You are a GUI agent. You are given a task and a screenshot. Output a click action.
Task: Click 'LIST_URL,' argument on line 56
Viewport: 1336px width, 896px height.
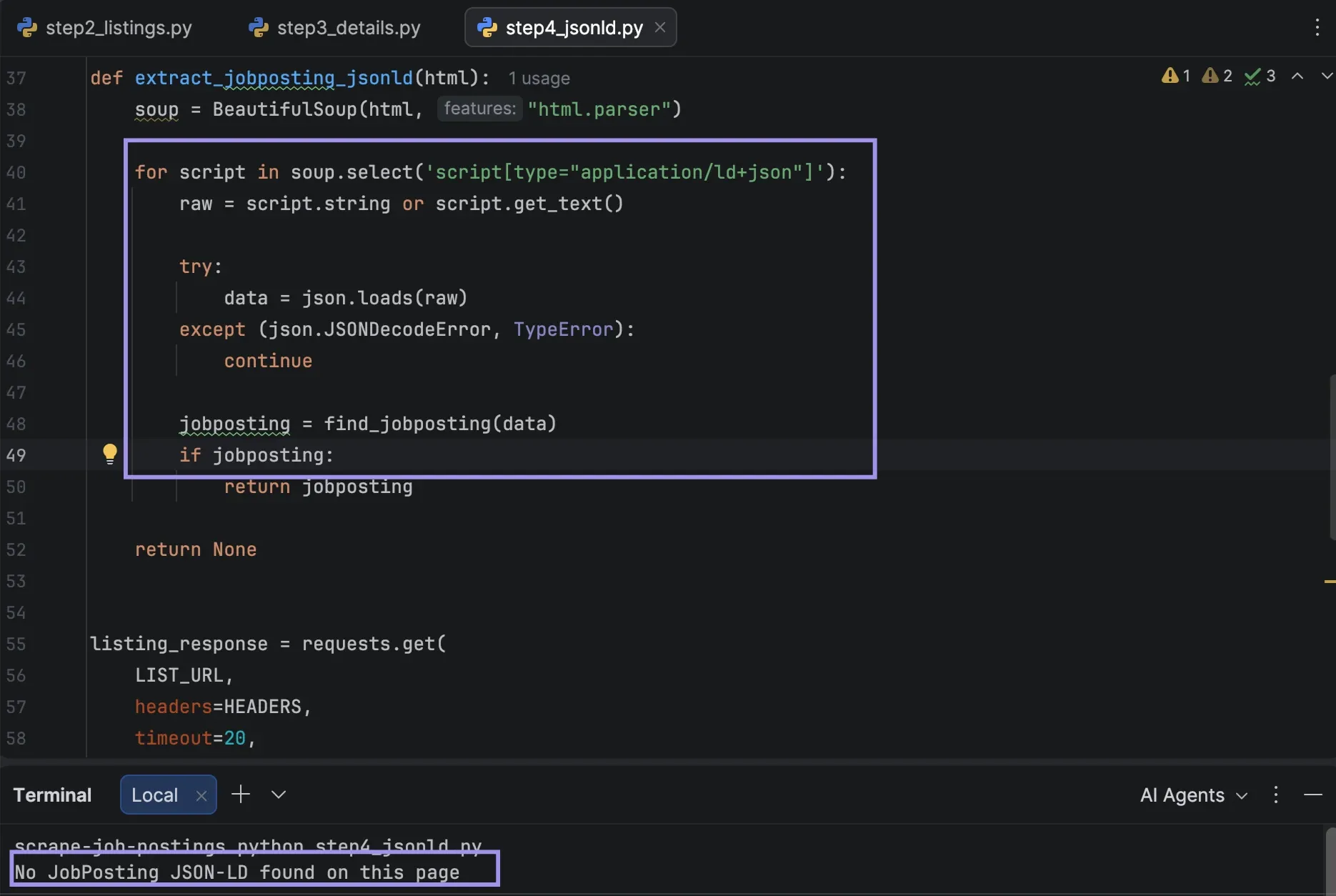coord(184,675)
